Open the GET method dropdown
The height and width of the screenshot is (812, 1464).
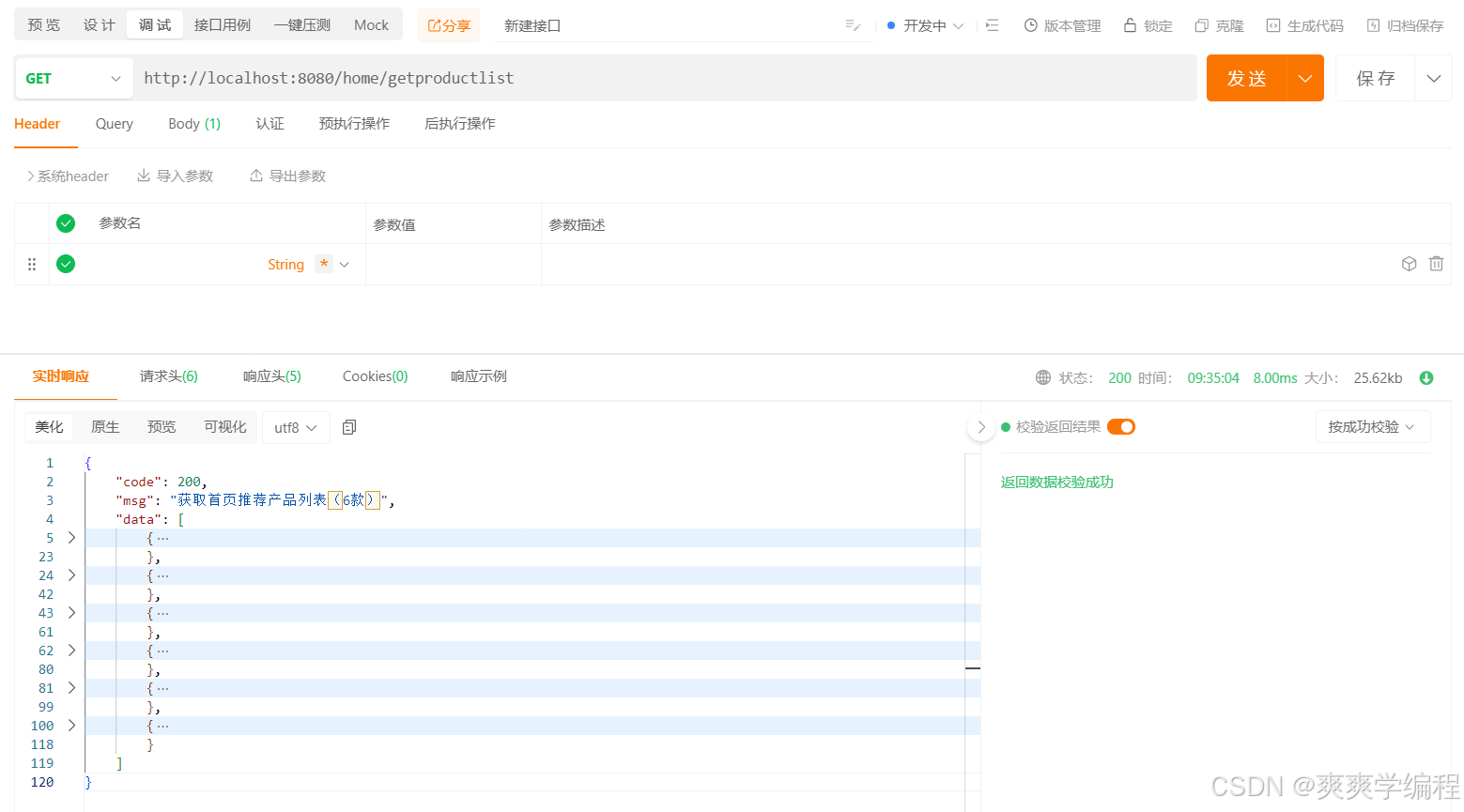coord(73,79)
